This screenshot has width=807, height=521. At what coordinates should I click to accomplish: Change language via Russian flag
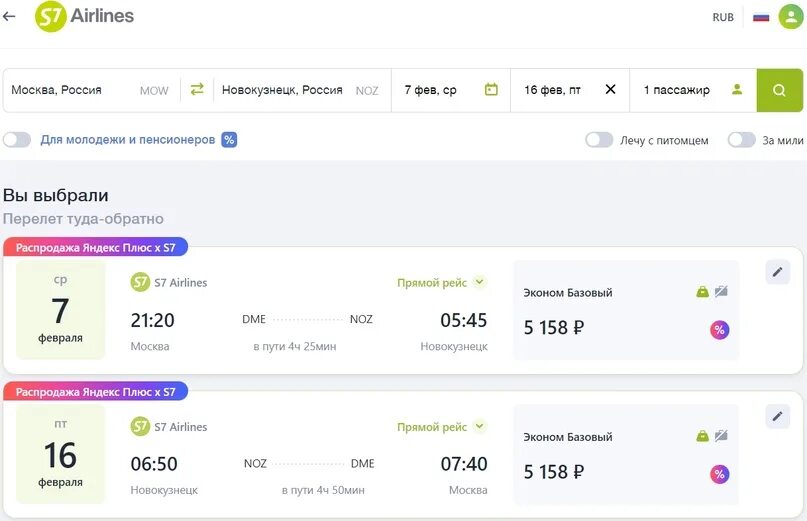pyautogui.click(x=761, y=17)
